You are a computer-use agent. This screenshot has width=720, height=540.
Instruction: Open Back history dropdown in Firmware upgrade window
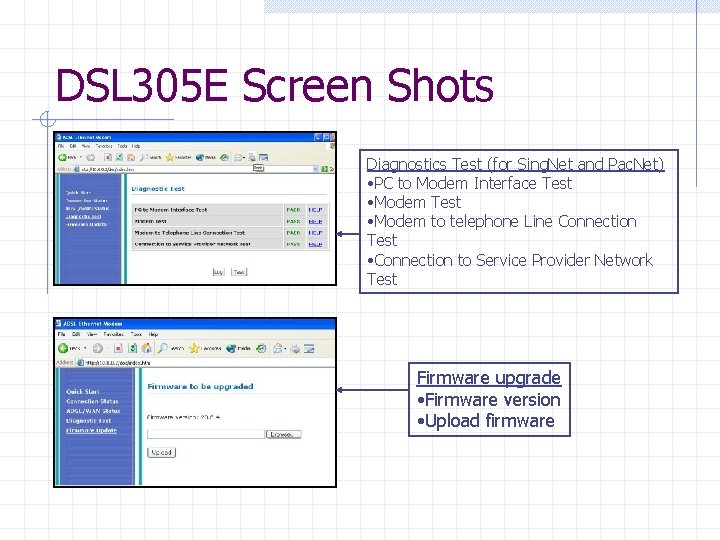point(85,348)
